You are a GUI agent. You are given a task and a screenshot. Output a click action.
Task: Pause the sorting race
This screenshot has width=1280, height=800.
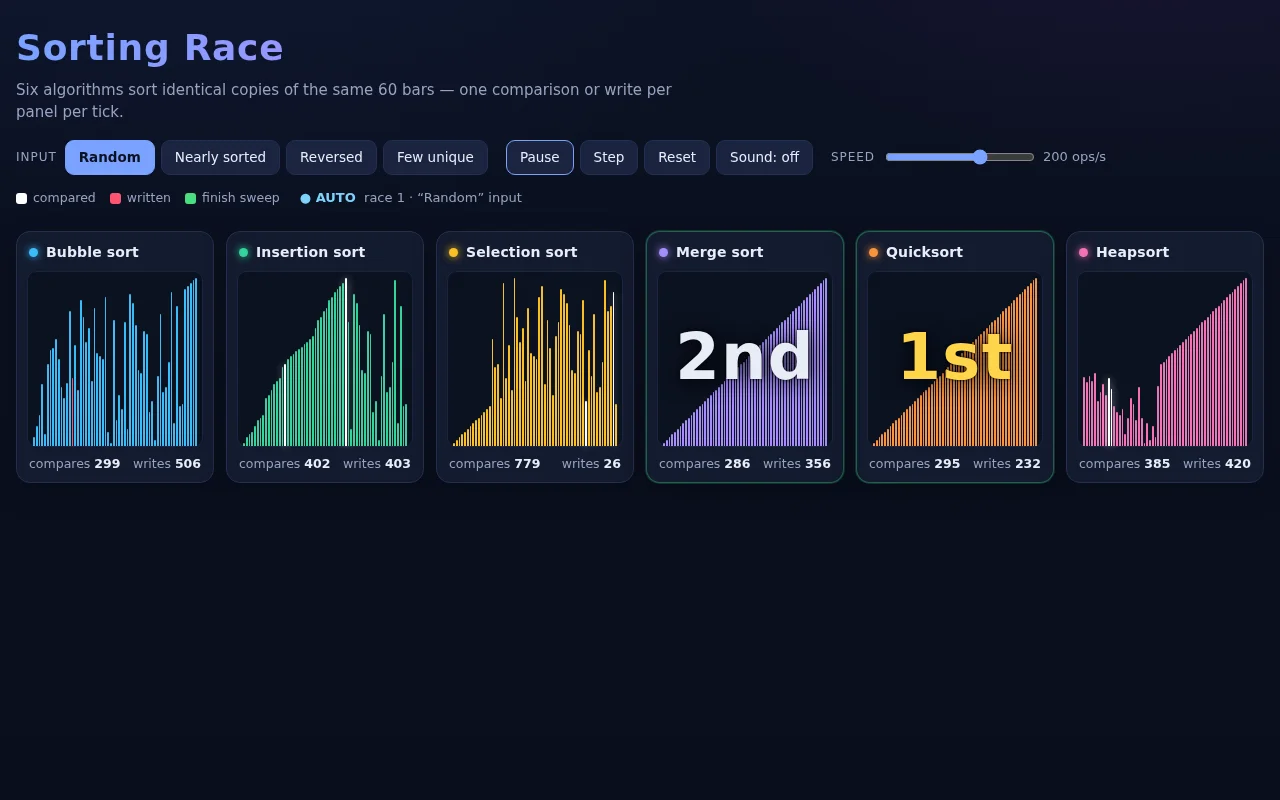point(540,157)
